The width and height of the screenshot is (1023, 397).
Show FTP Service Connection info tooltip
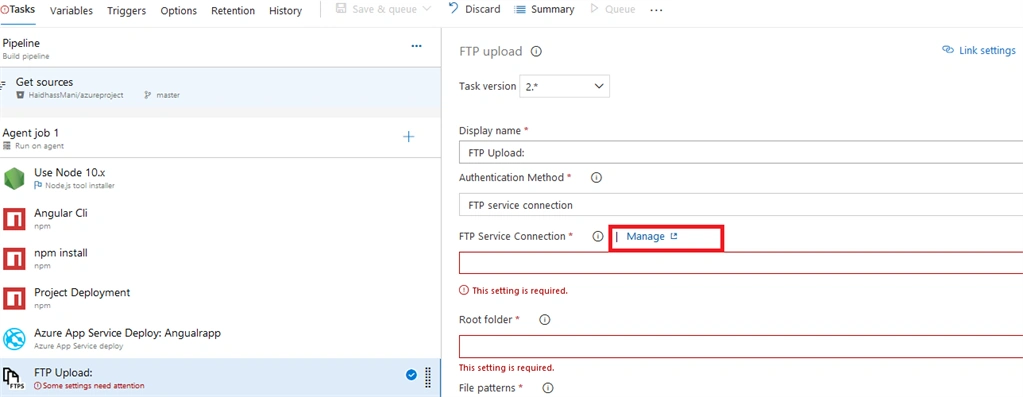pyautogui.click(x=597, y=237)
